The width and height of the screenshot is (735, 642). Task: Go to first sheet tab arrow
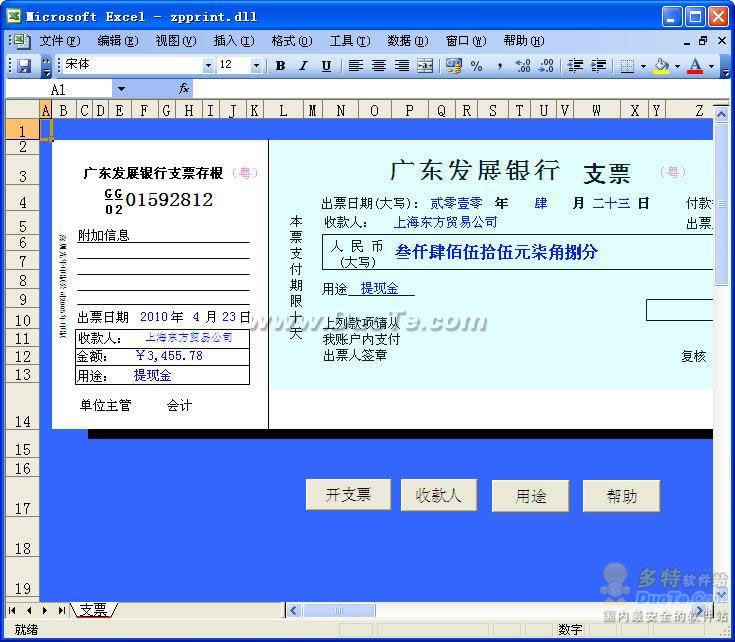tap(12, 610)
